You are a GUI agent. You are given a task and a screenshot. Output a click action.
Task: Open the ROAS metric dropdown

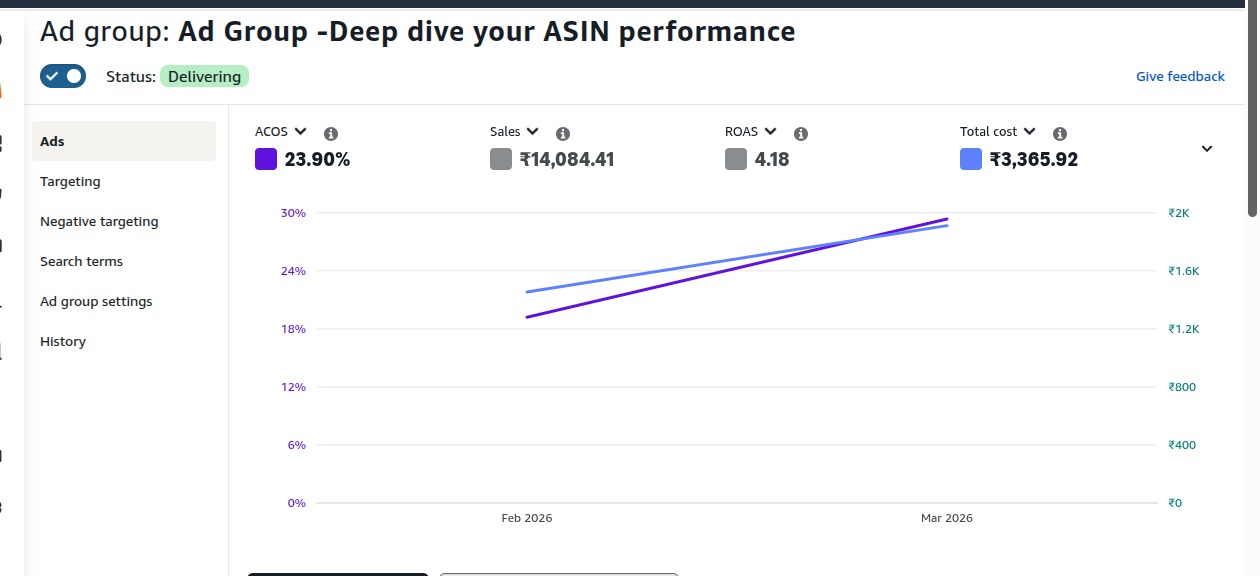[x=769, y=132]
